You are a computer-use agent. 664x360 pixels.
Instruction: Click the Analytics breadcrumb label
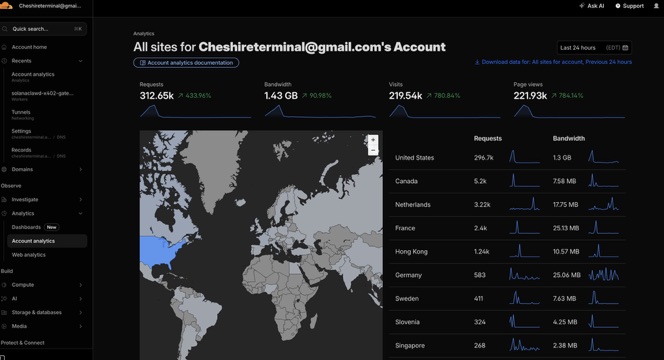pos(144,33)
